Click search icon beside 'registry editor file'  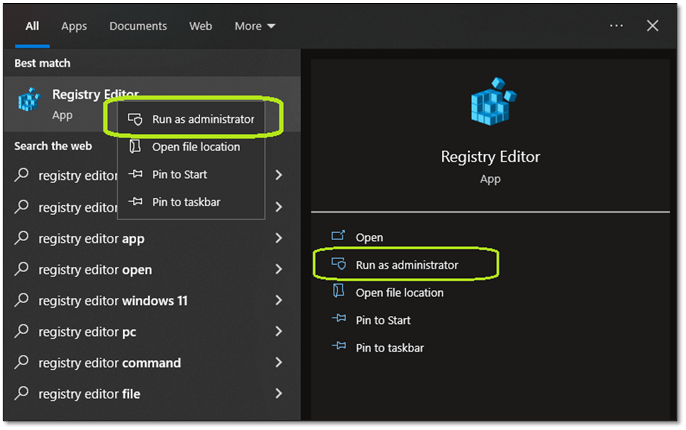coord(21,393)
